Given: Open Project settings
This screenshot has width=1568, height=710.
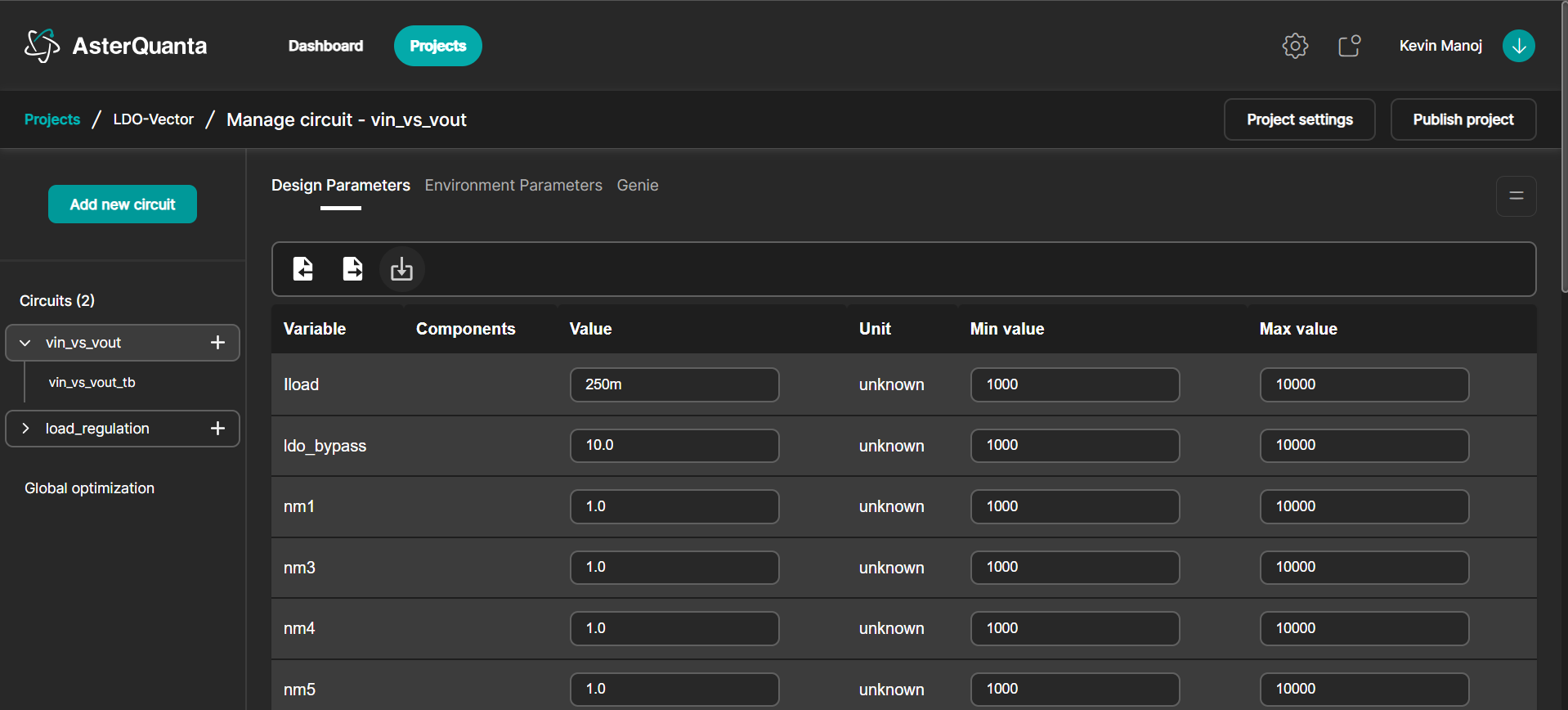Looking at the screenshot, I should (1300, 119).
